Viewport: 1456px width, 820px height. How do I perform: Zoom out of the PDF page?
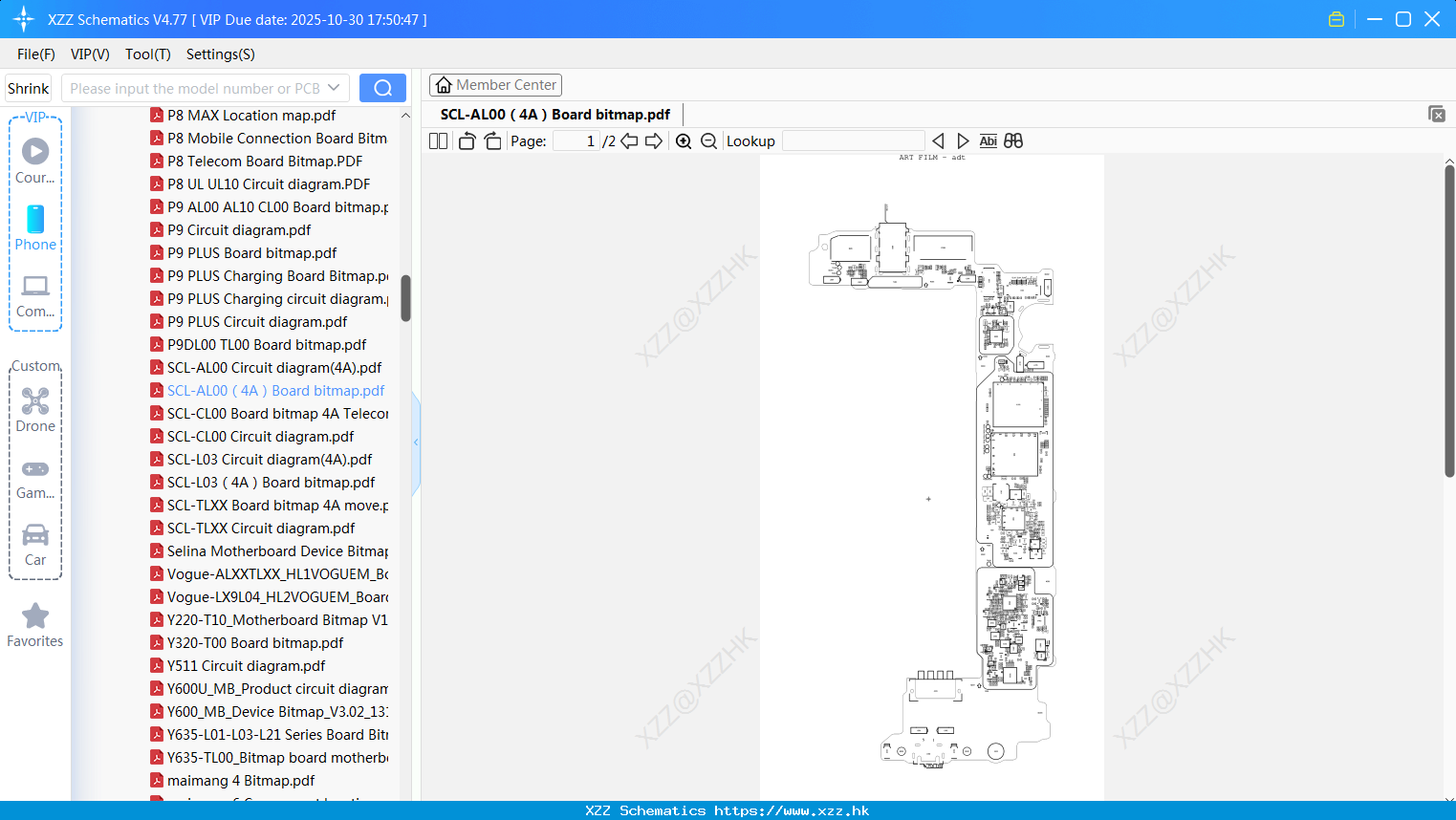pos(708,141)
